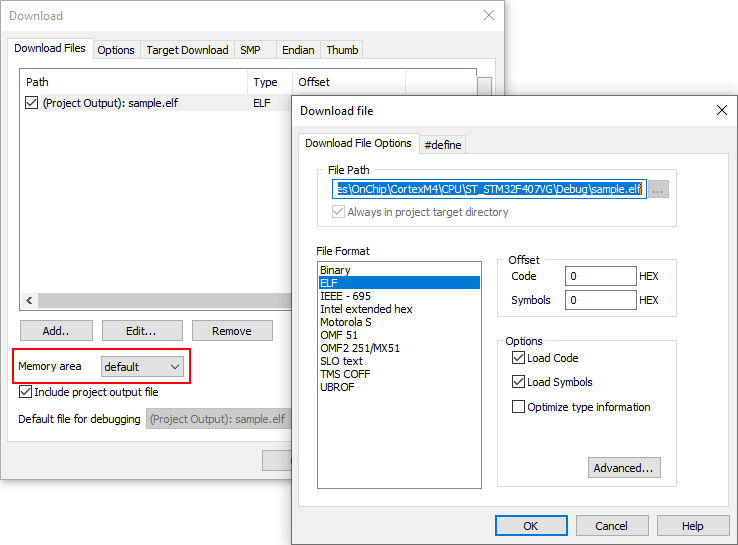Close the Download window
This screenshot has width=738, height=545.
[488, 15]
